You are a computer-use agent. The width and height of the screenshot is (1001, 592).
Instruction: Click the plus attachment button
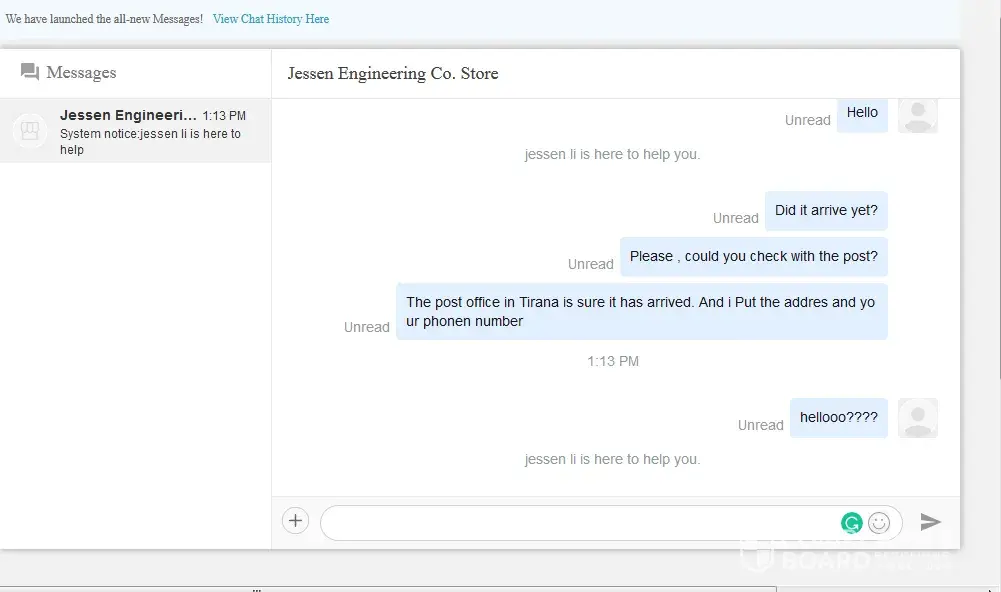[x=295, y=521]
